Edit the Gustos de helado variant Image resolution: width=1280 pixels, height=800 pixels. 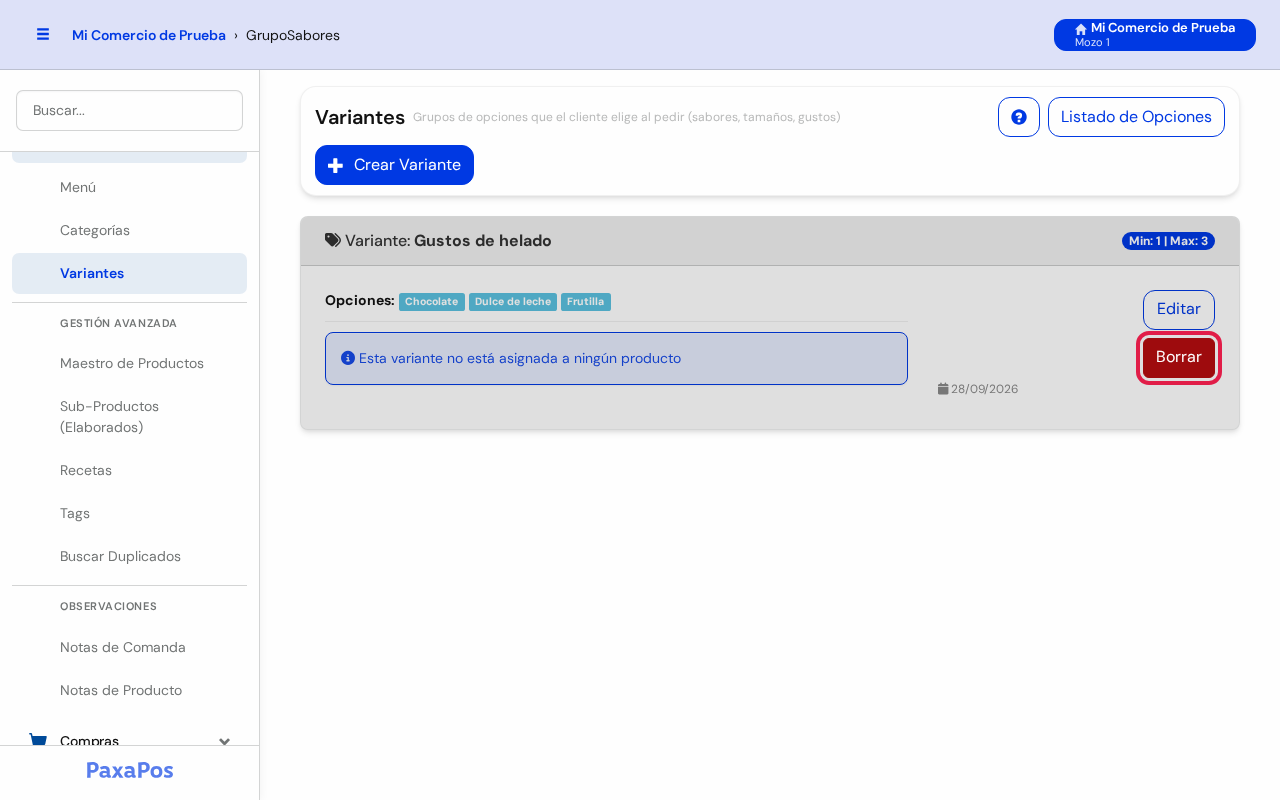click(1179, 310)
